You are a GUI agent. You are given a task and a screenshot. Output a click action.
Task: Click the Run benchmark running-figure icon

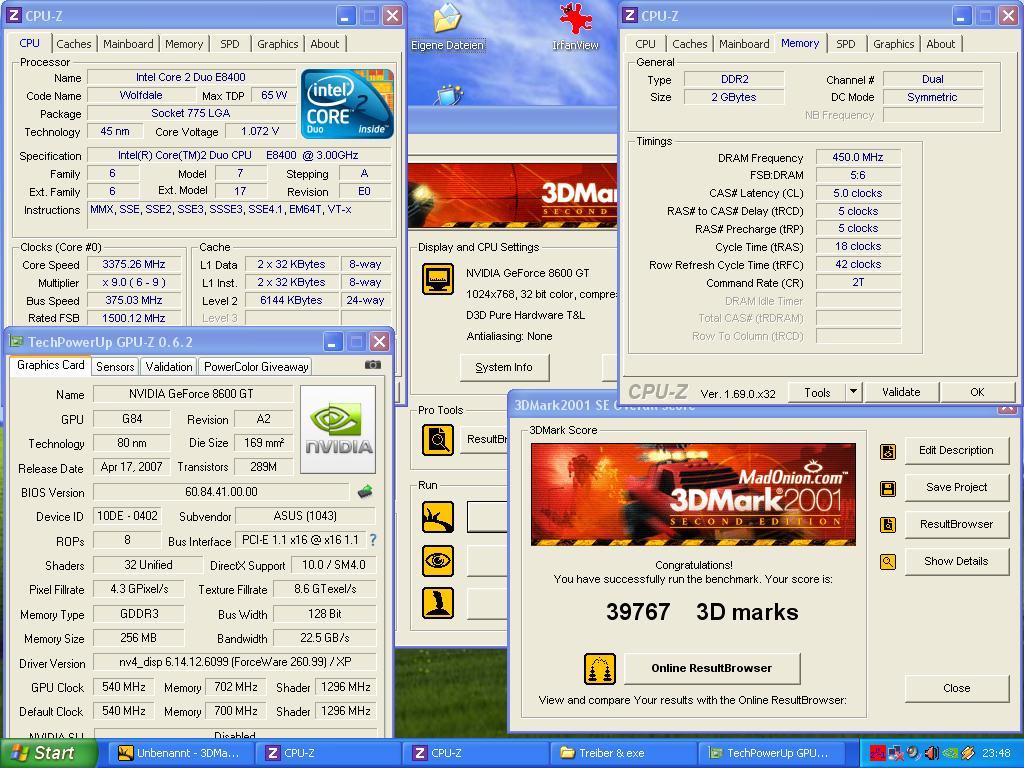[438, 517]
